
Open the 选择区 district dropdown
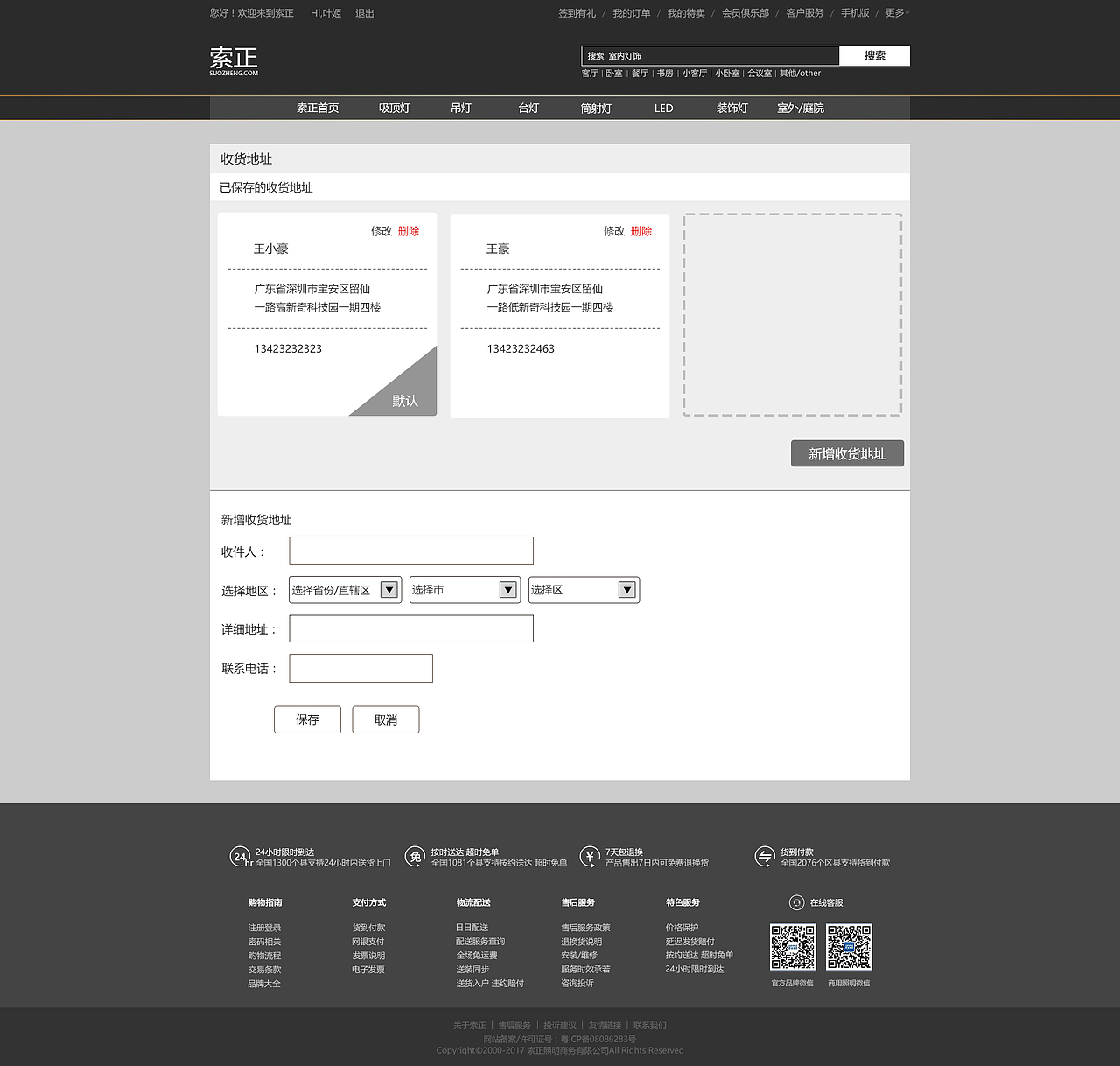click(x=584, y=590)
